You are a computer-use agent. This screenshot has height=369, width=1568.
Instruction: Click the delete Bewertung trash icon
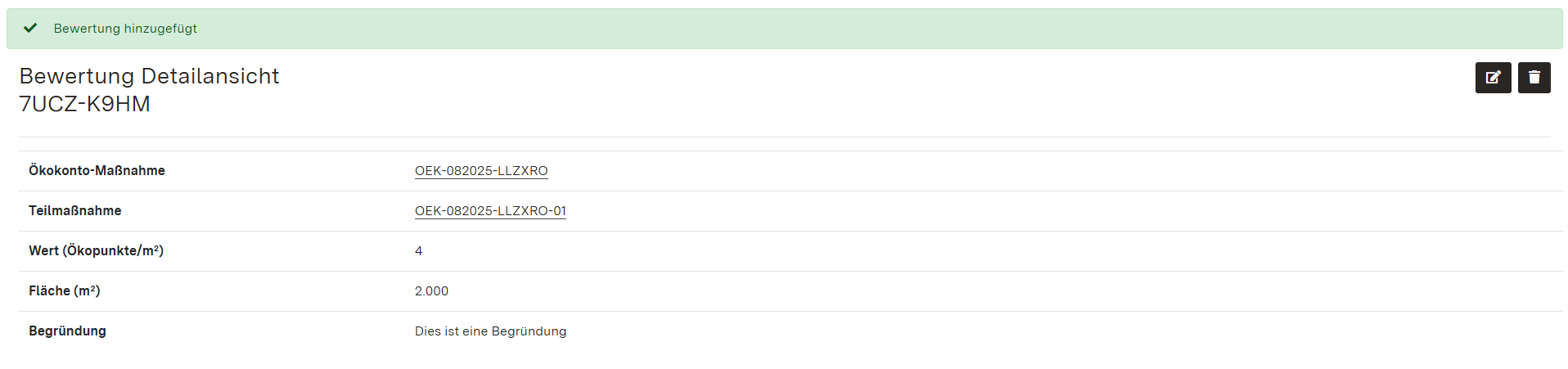(x=1534, y=78)
